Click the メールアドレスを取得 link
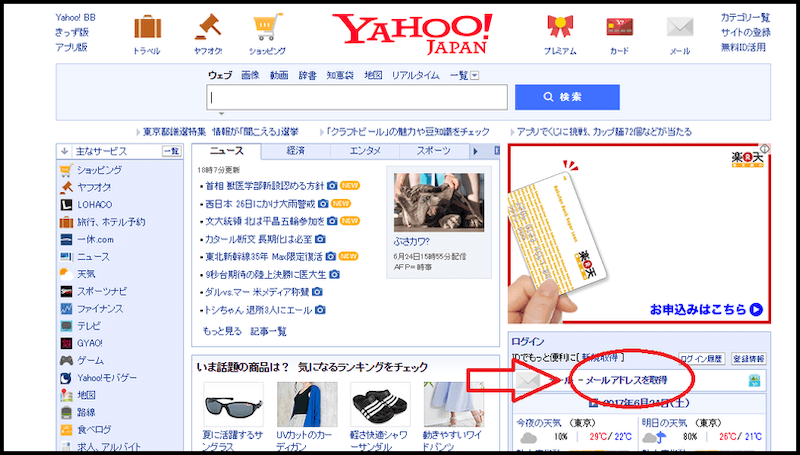Image resolution: width=800 pixels, height=455 pixels. [626, 380]
